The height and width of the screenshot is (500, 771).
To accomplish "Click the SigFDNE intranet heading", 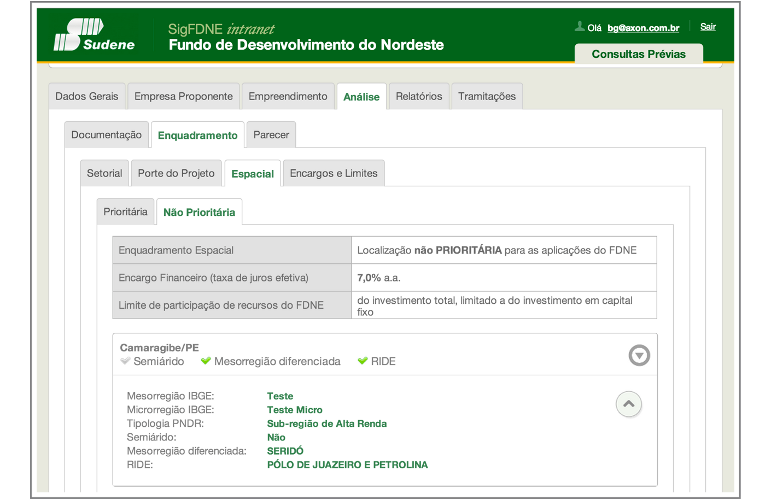I will pyautogui.click(x=221, y=29).
